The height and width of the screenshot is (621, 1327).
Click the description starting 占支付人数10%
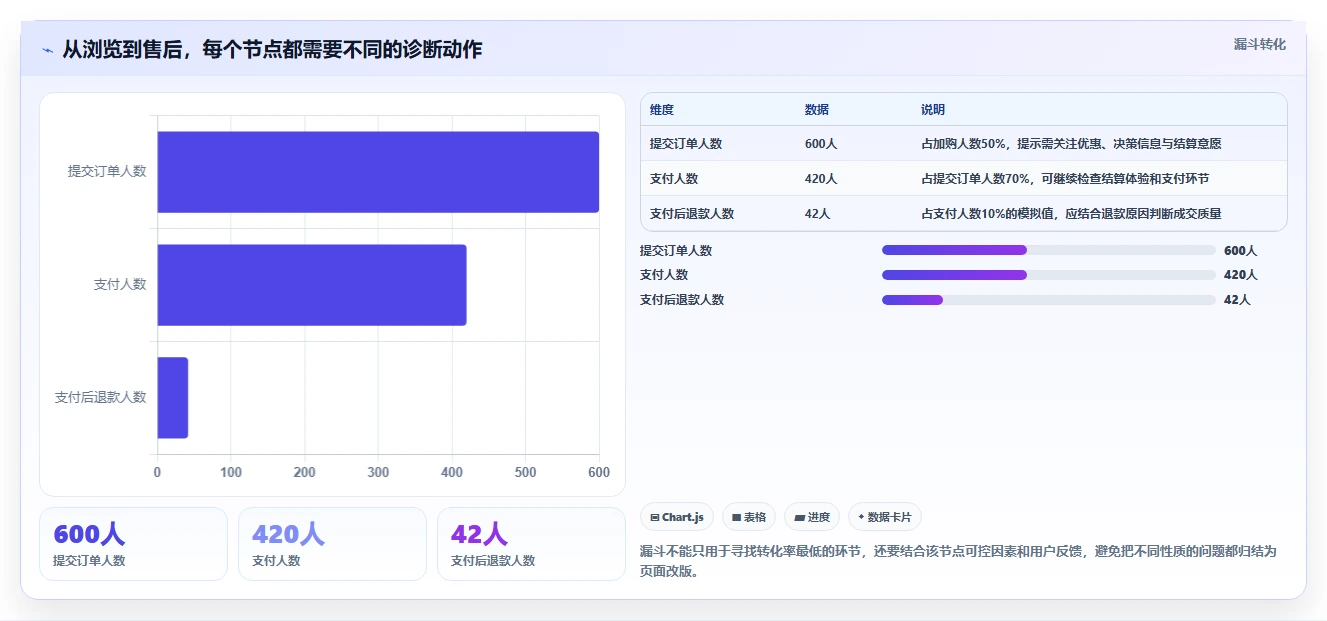pos(1071,214)
